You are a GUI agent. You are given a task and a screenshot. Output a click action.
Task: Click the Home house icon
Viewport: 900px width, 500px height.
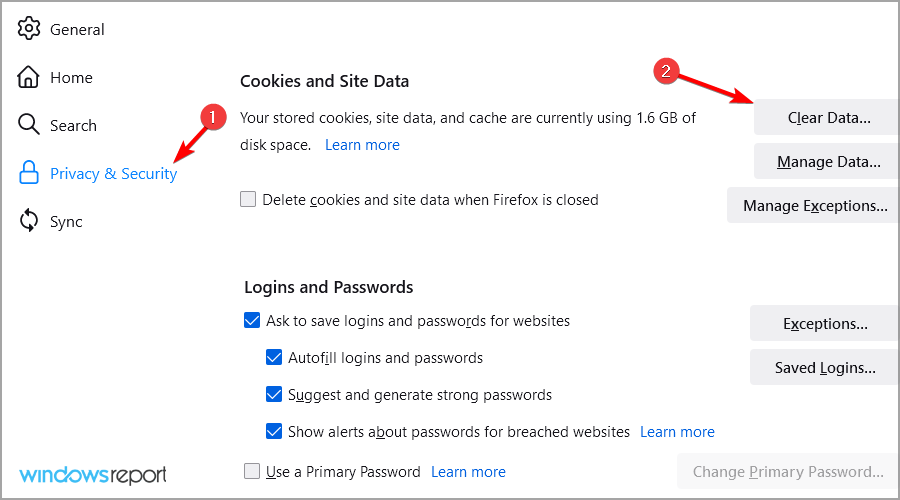pyautogui.click(x=29, y=77)
